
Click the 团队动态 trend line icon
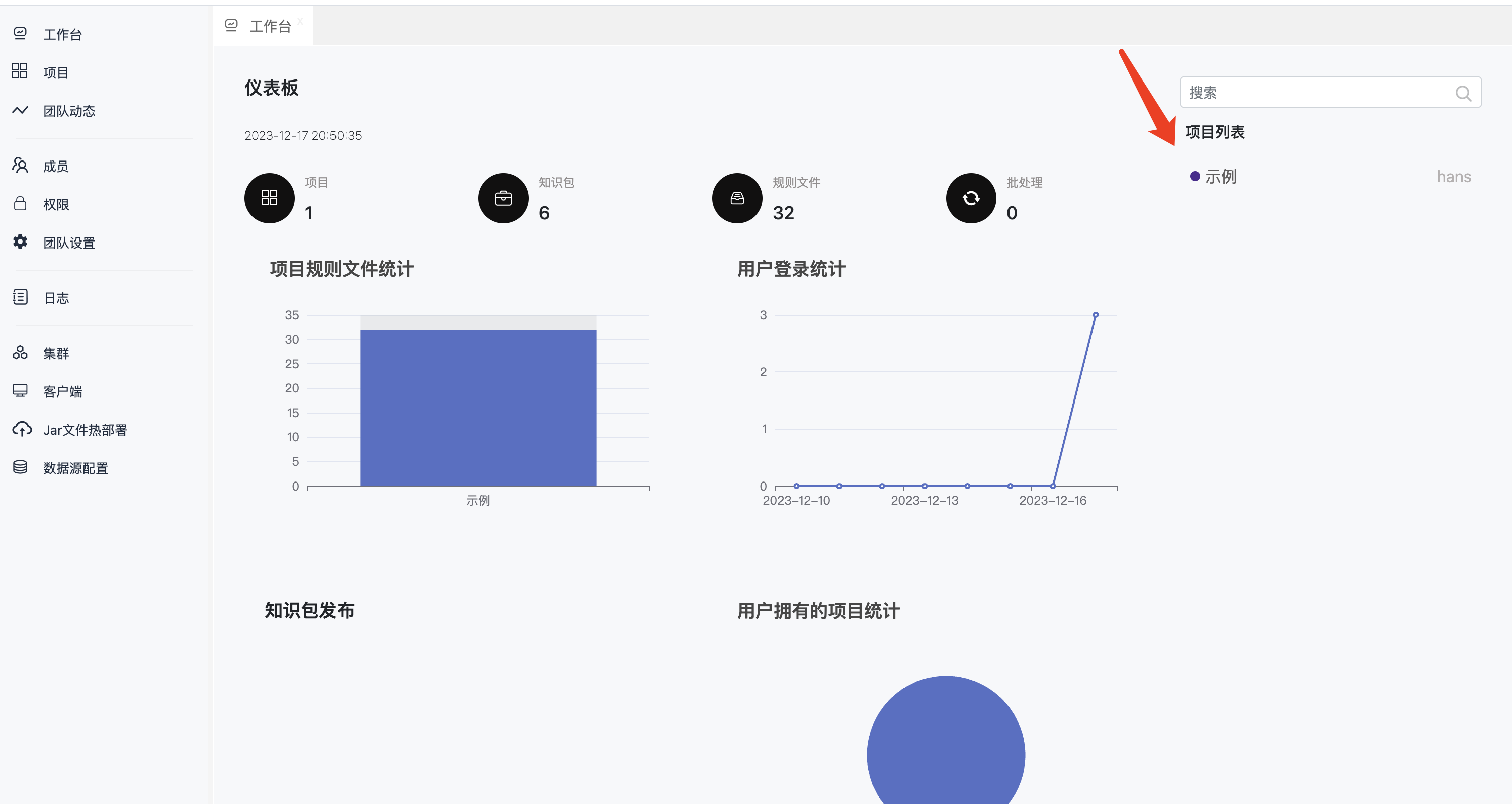[x=20, y=110]
